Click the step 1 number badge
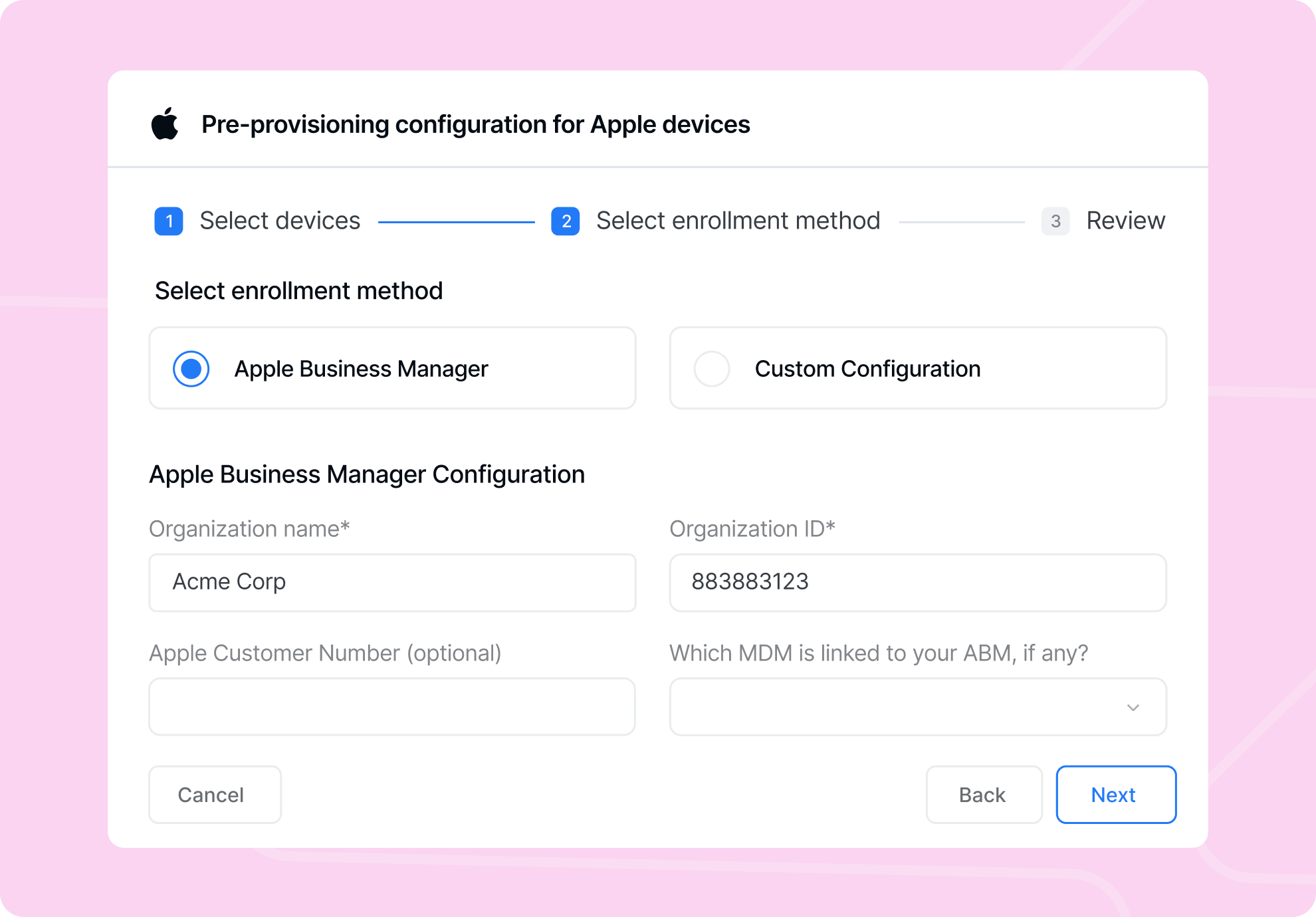This screenshot has width=1316, height=917. pos(169,221)
